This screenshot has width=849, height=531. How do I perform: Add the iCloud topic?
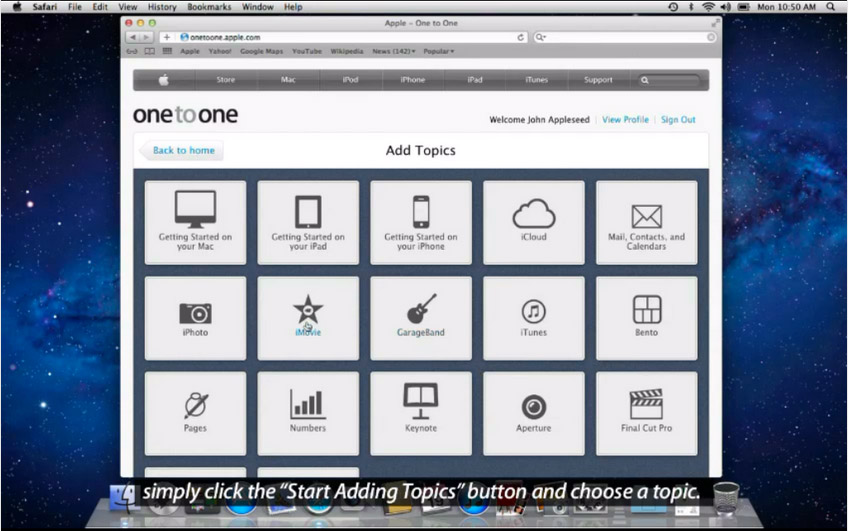coord(533,222)
